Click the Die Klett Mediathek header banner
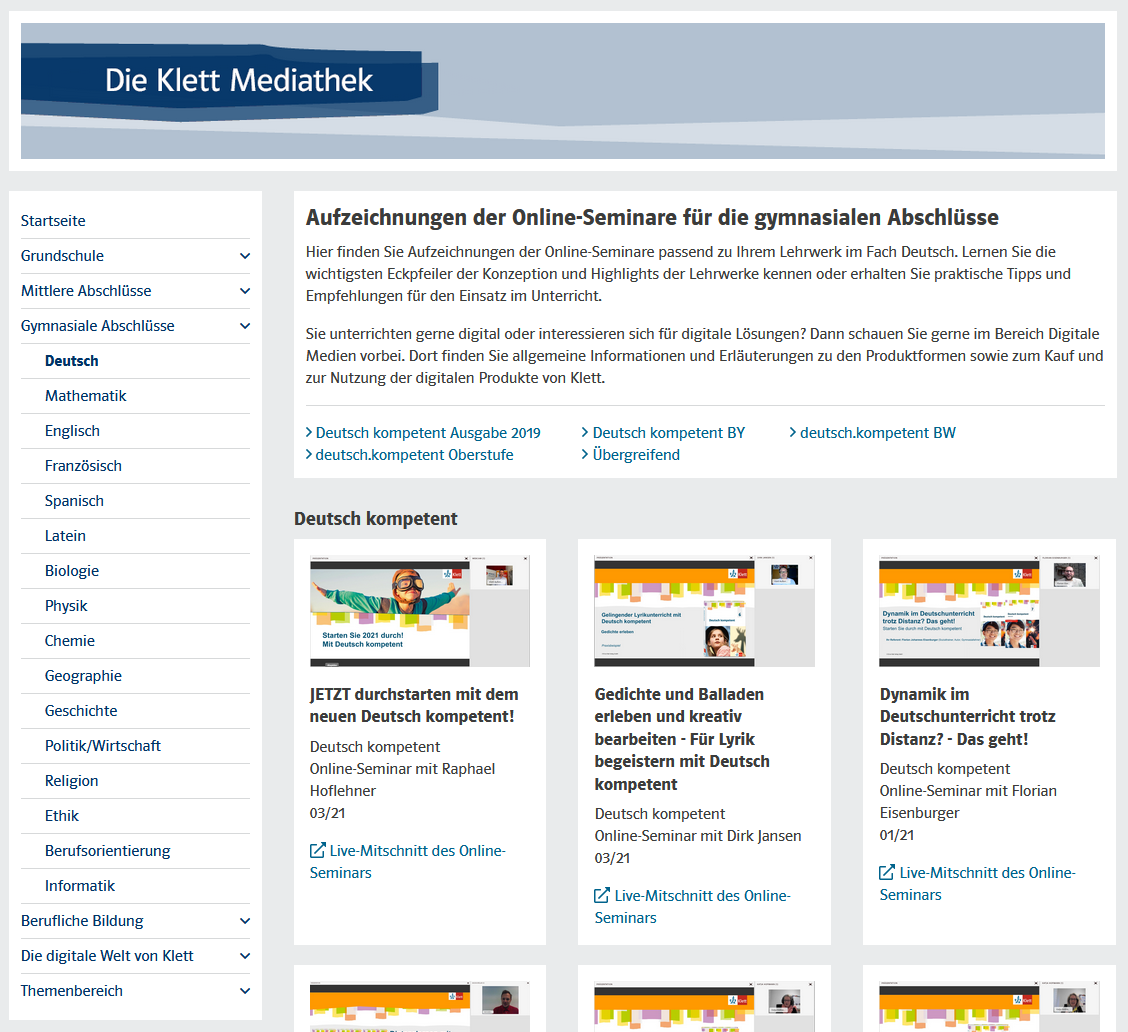This screenshot has height=1032, width=1128. point(563,91)
